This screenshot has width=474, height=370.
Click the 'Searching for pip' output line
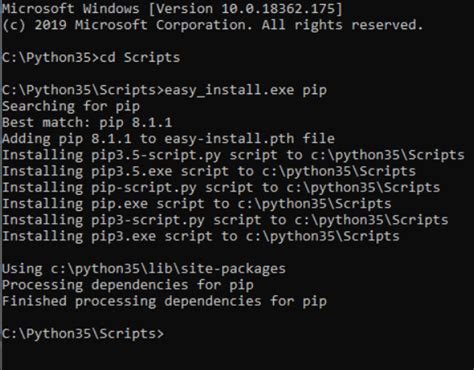click(71, 106)
